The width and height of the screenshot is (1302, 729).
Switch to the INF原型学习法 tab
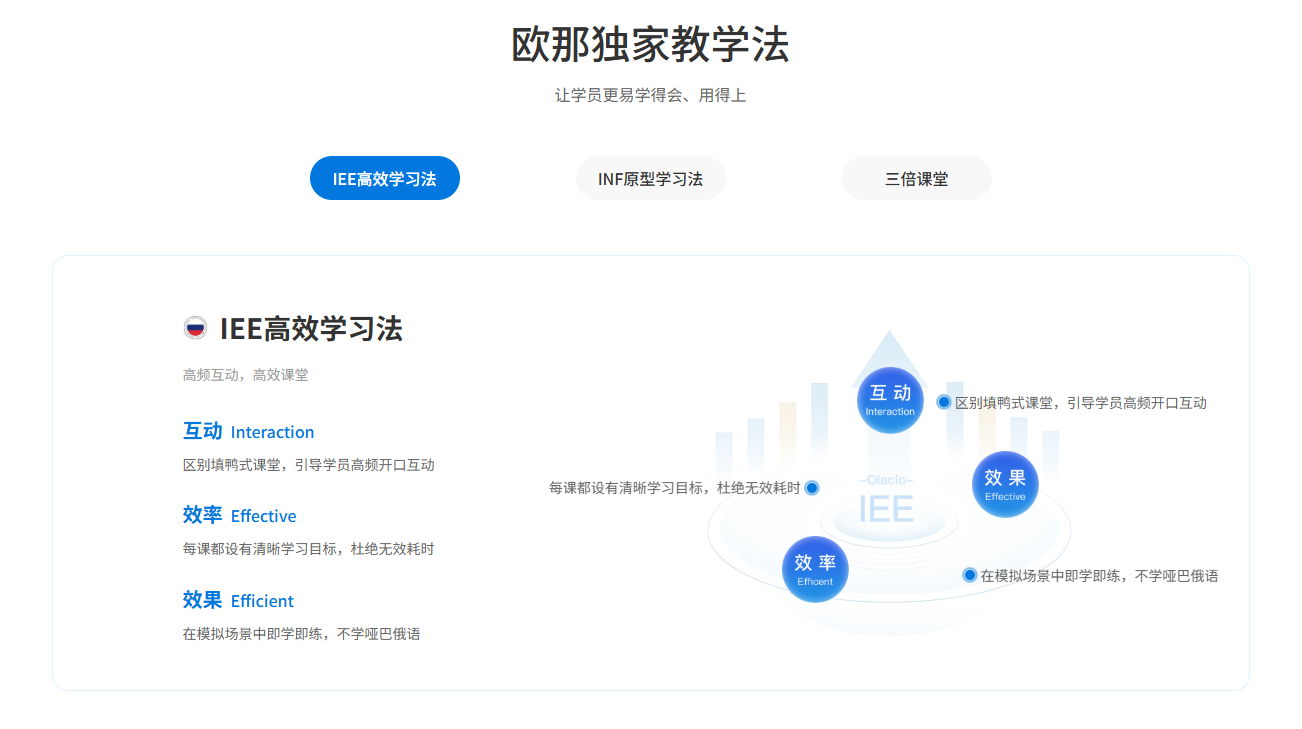pyautogui.click(x=650, y=179)
